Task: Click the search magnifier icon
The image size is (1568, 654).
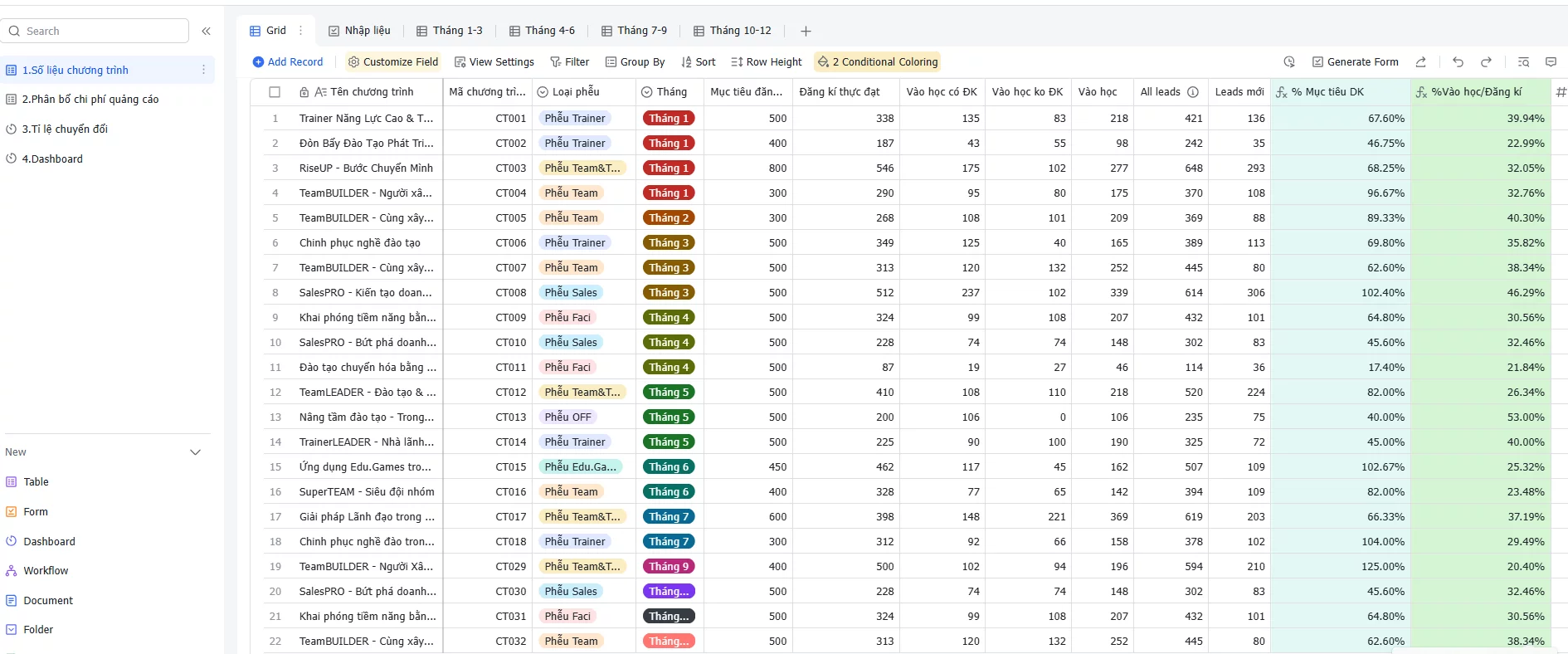Action: coord(15,31)
